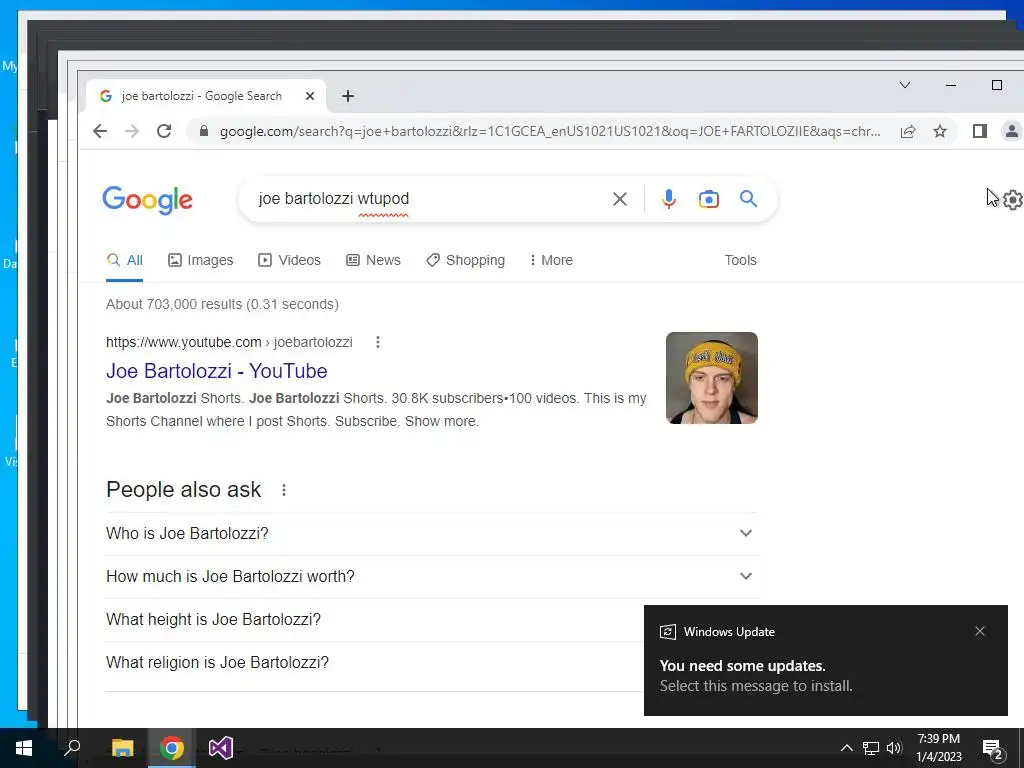Open the tab search chevron in the title bar
The width and height of the screenshot is (1024, 768).
tap(905, 85)
